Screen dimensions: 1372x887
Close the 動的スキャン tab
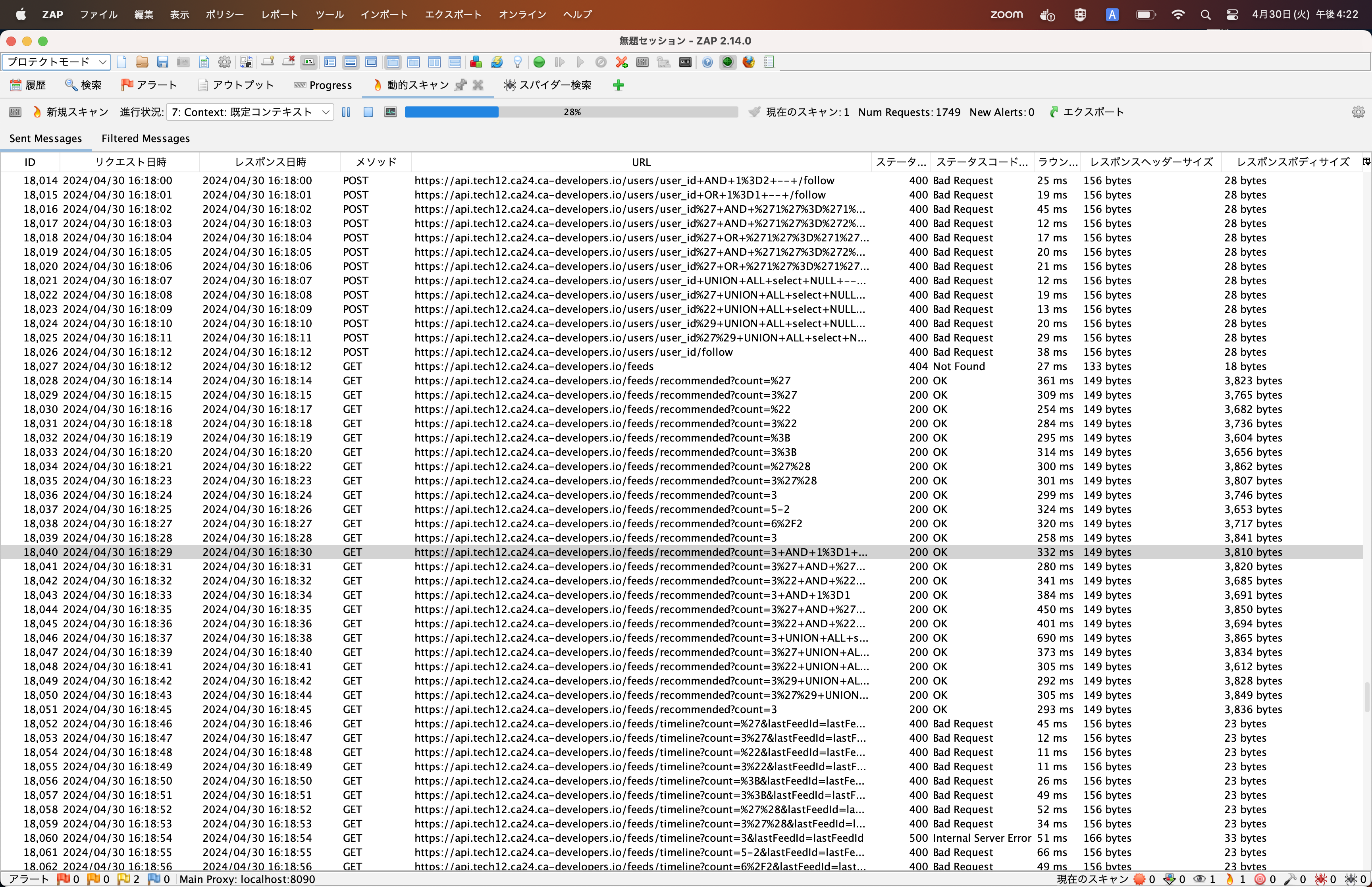[x=478, y=85]
